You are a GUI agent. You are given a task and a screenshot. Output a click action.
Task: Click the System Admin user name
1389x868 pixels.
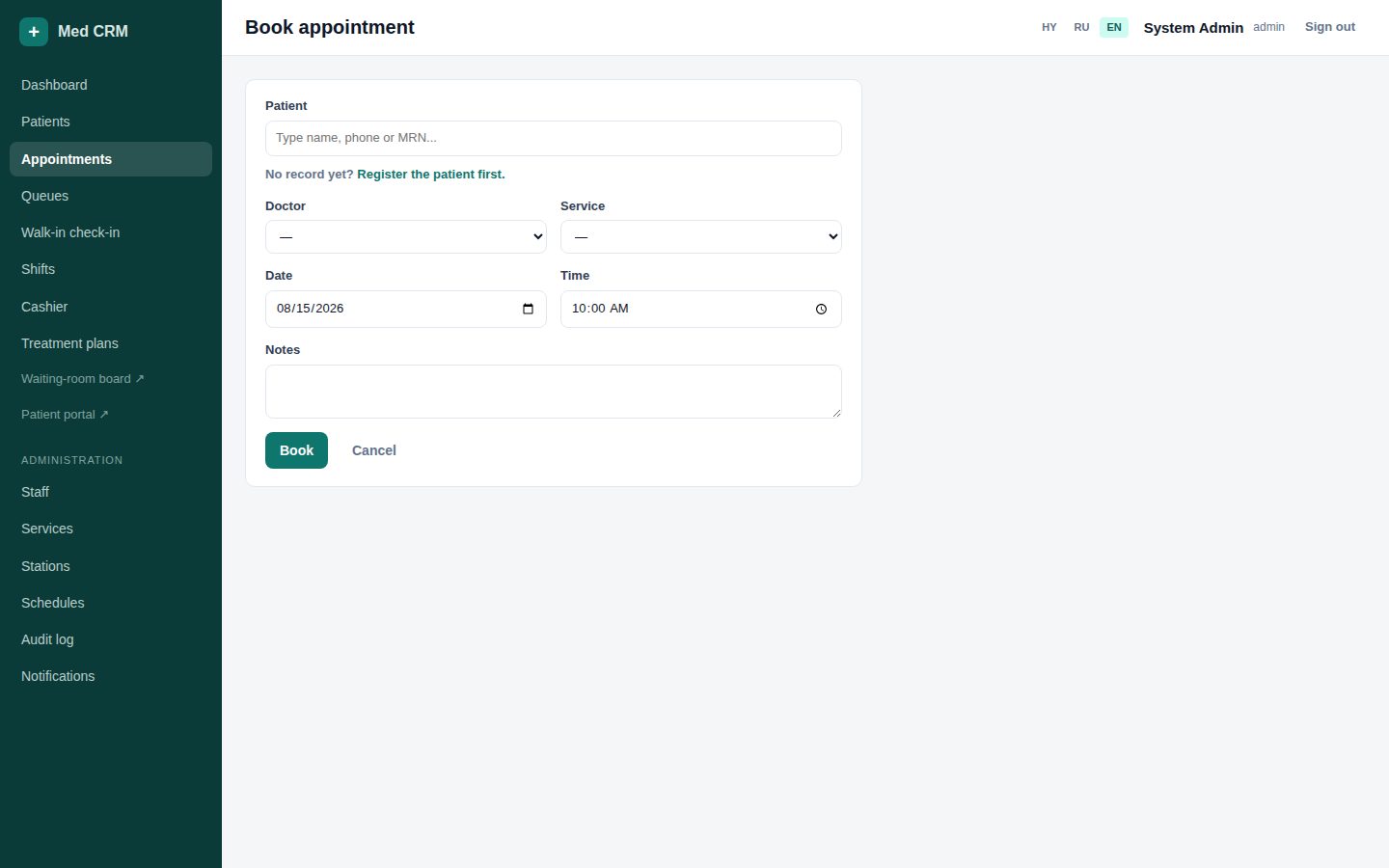[1193, 28]
